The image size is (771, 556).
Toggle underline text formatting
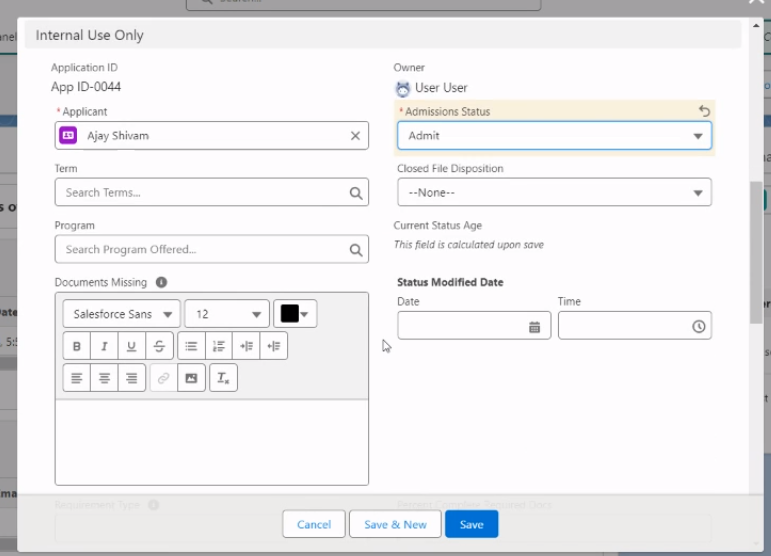[x=131, y=346]
